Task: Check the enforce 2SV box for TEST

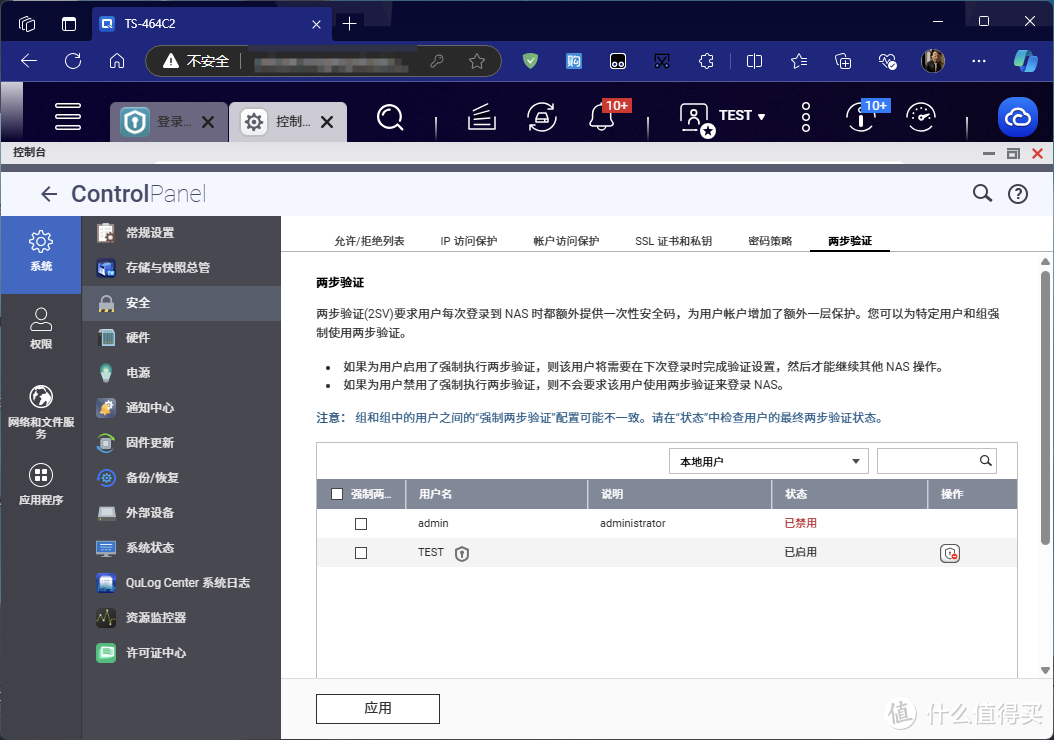Action: (x=361, y=552)
